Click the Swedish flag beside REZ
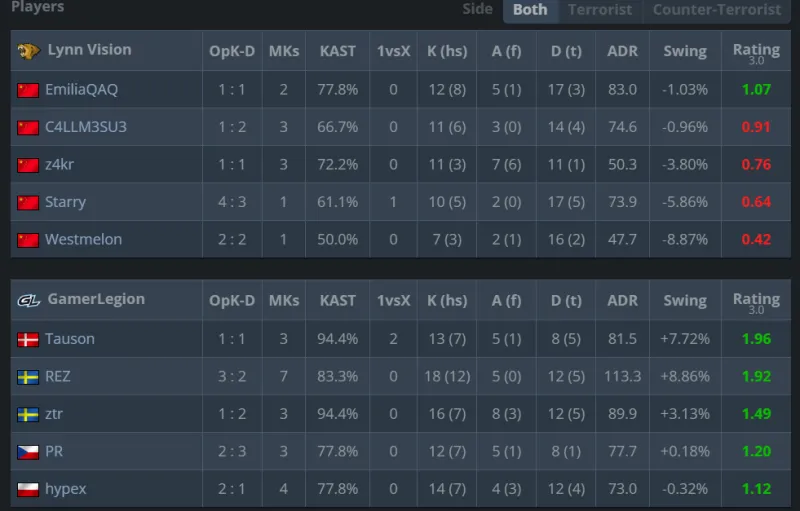Viewport: 800px width, 511px height. [28, 377]
